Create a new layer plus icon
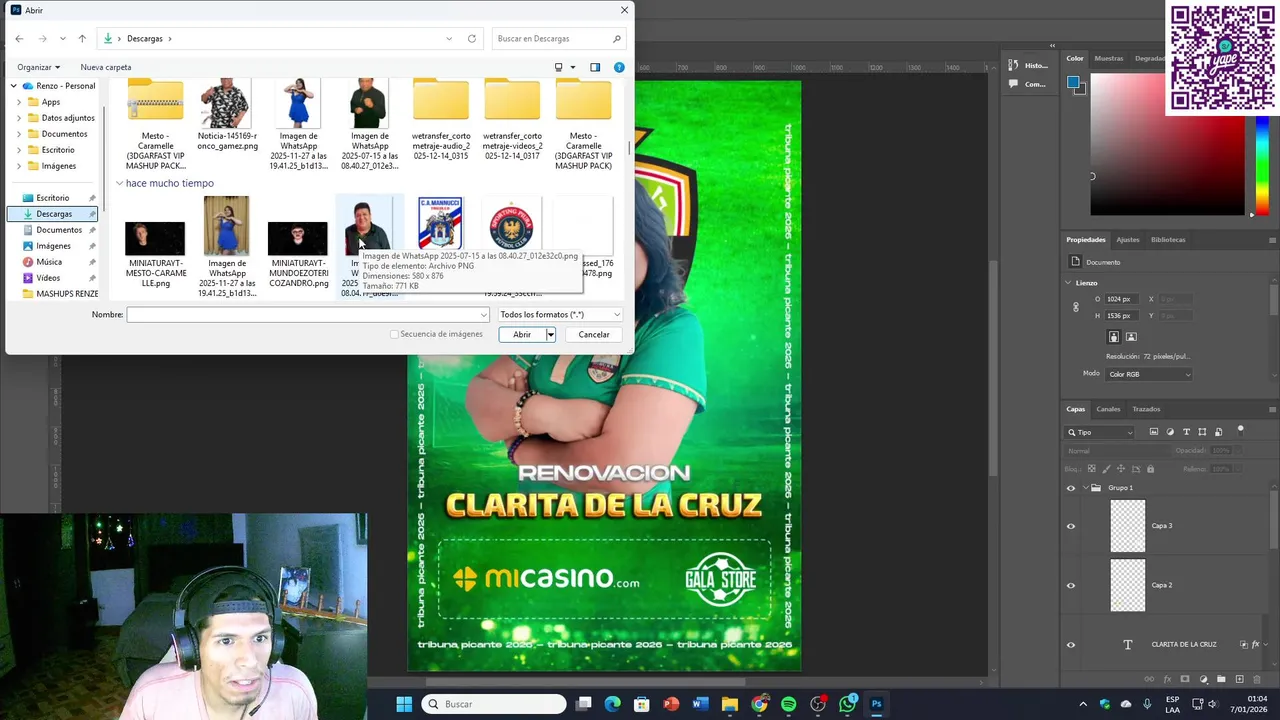 tap(1239, 680)
